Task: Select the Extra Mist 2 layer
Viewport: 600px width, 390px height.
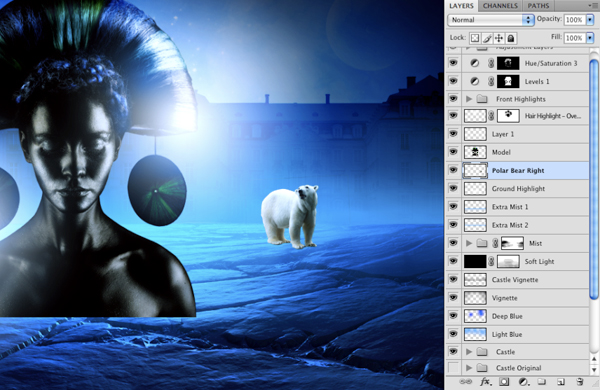Action: tap(517, 225)
